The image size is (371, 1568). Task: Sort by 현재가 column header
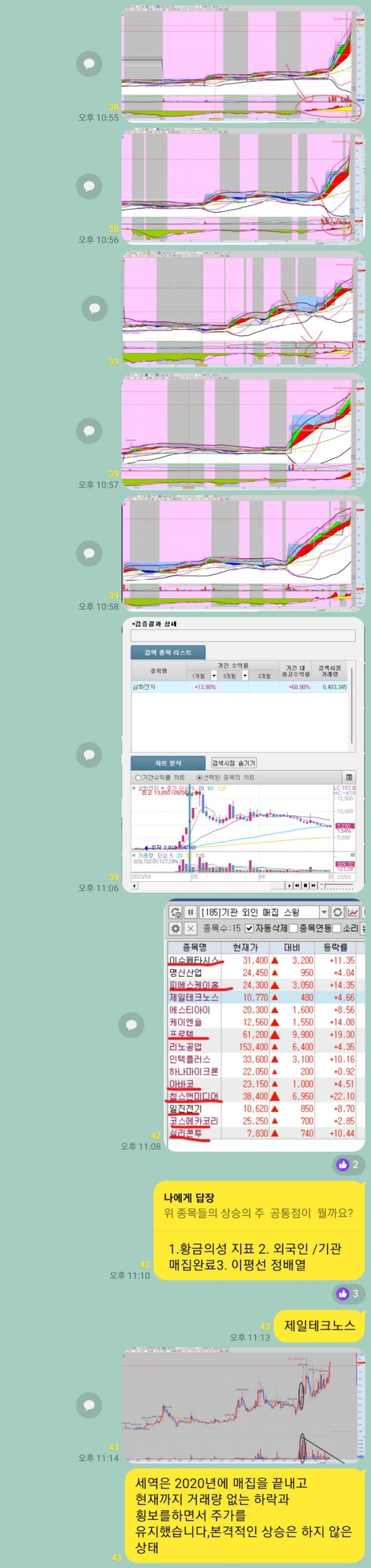point(245,947)
